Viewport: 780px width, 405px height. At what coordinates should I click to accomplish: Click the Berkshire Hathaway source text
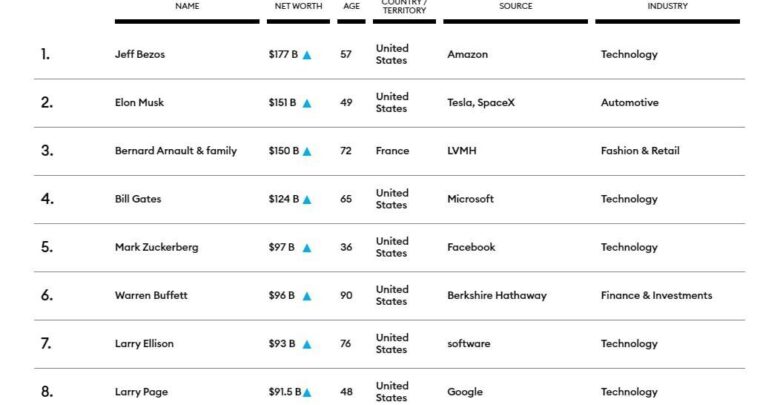(x=497, y=295)
